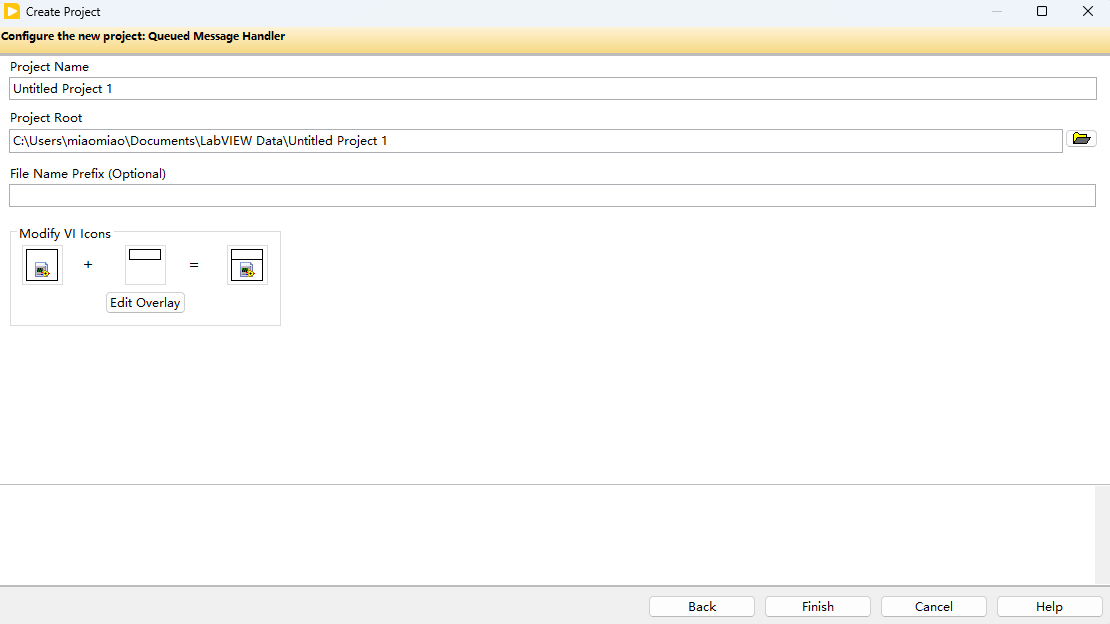
Task: Open the Edit Overlay editor
Action: tap(145, 303)
